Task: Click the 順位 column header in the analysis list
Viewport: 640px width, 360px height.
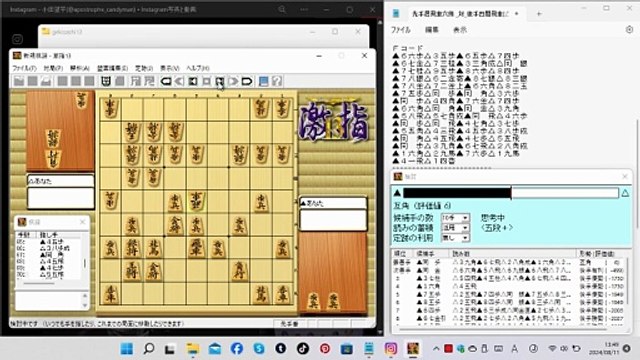Action: pyautogui.click(x=402, y=254)
